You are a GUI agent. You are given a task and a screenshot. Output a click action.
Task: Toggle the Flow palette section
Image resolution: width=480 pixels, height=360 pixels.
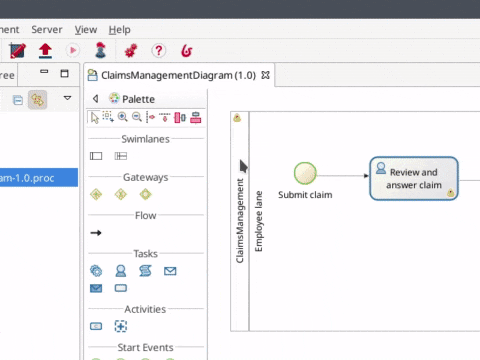point(146,215)
